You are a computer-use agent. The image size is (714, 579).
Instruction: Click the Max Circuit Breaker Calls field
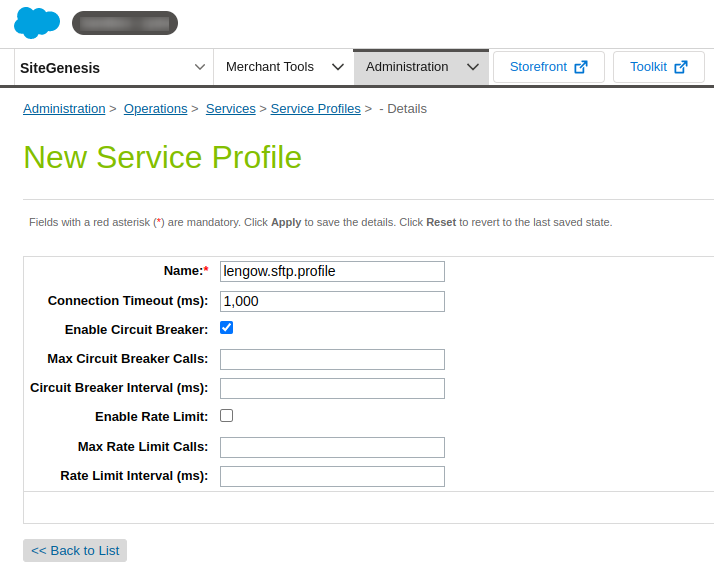332,360
